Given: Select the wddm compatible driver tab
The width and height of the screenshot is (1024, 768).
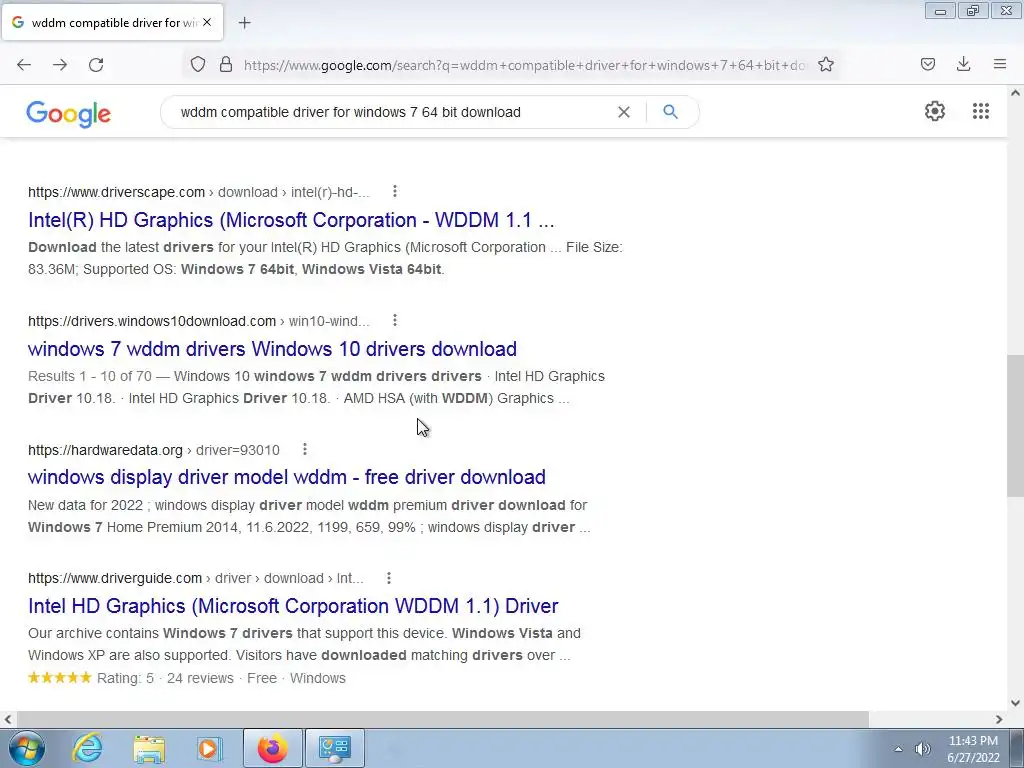Looking at the screenshot, I should tap(112, 22).
